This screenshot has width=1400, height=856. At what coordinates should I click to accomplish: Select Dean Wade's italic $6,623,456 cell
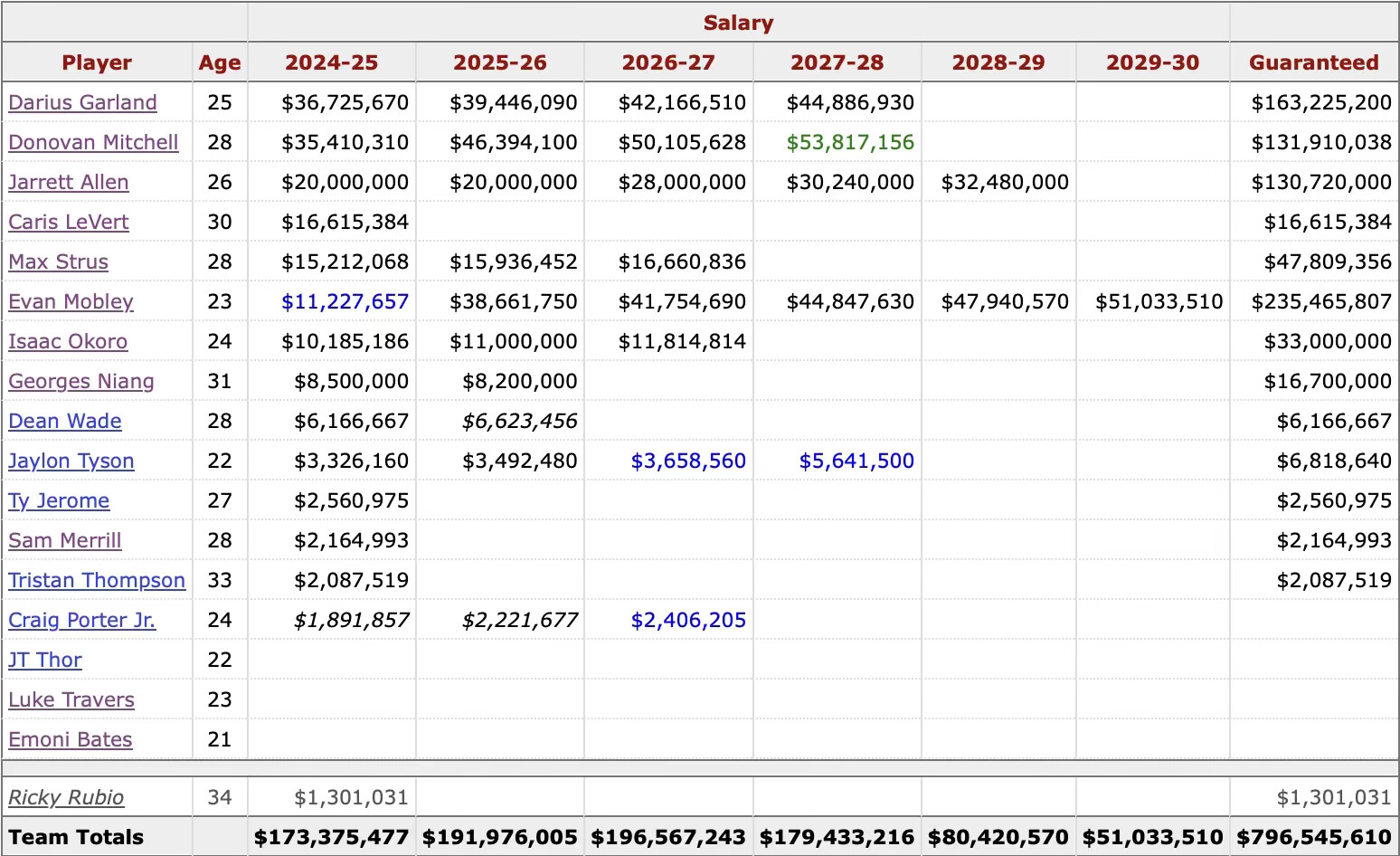[500, 421]
